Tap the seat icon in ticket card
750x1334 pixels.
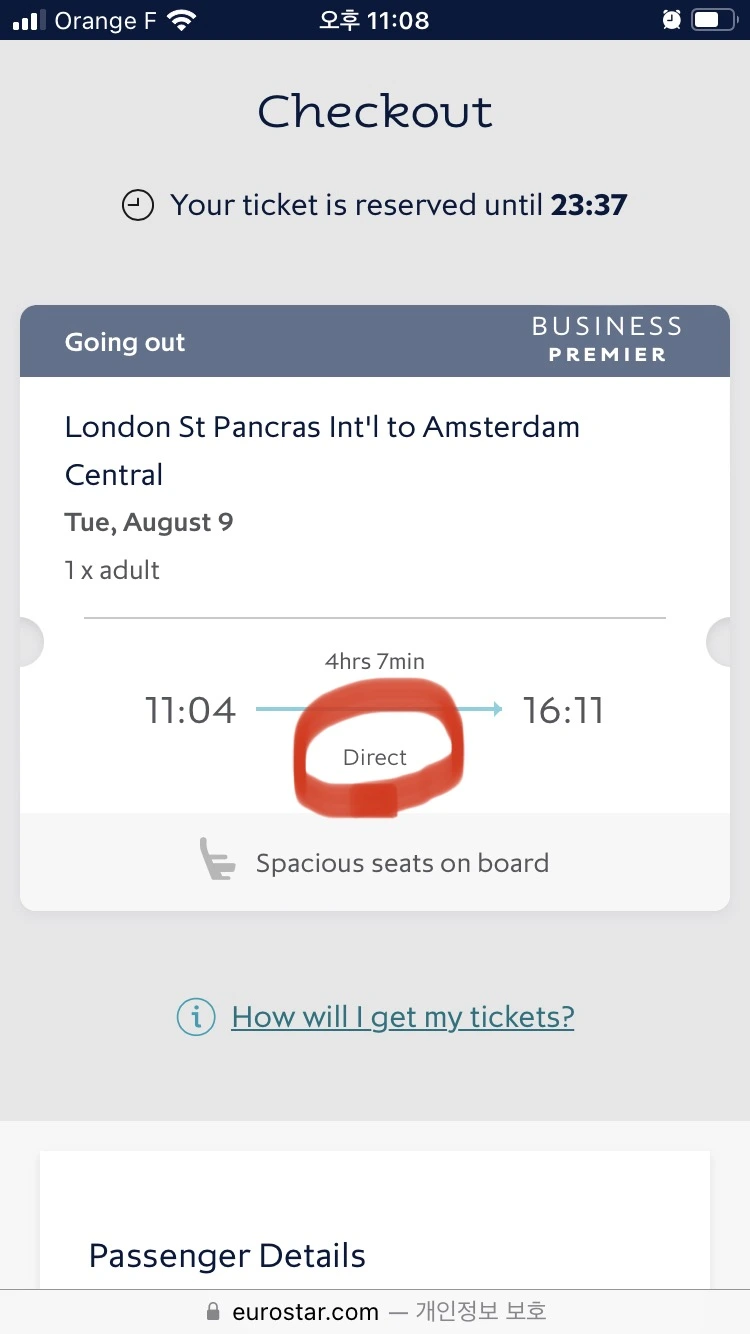pos(217,861)
